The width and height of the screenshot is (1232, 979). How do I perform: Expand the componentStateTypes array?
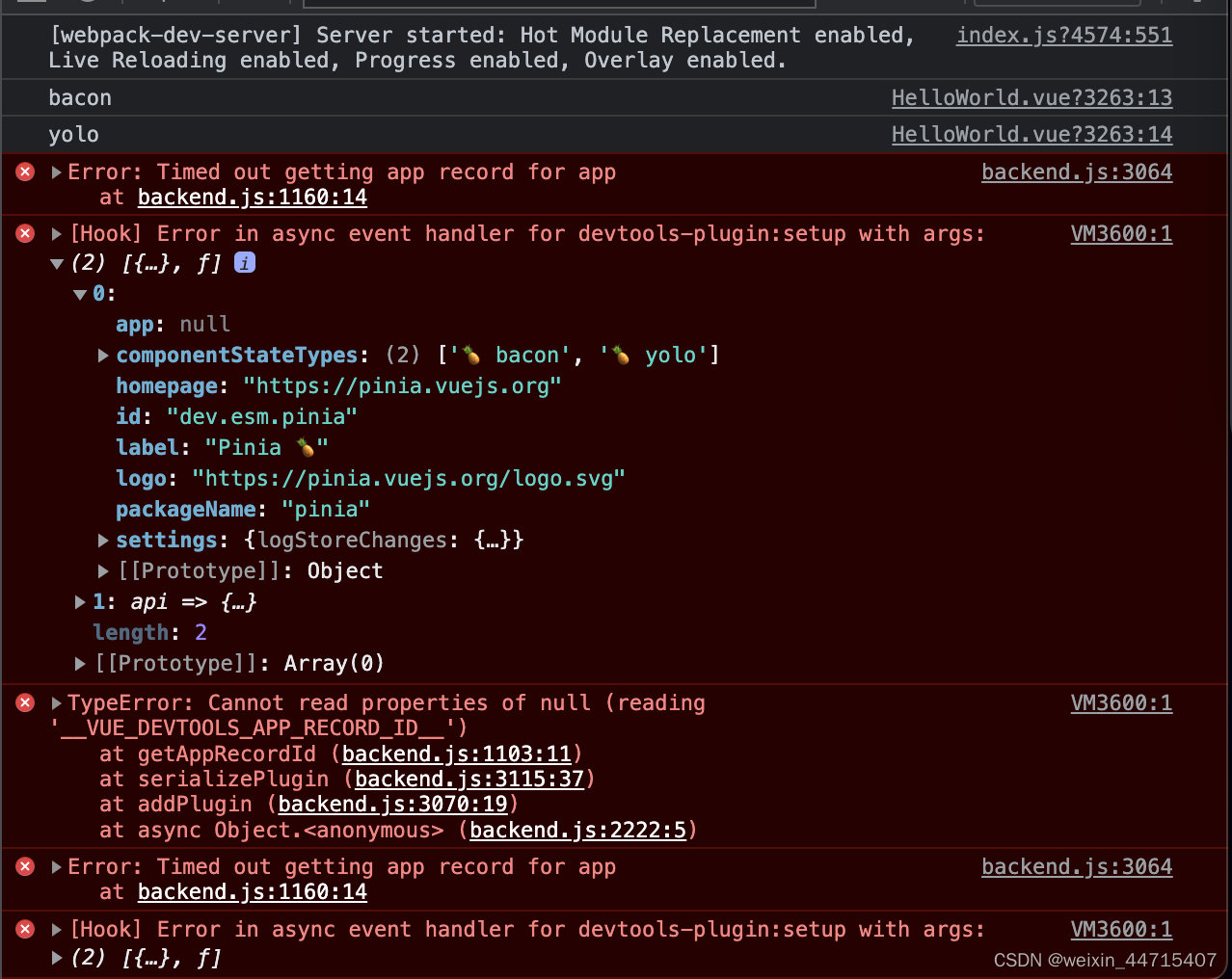103,355
